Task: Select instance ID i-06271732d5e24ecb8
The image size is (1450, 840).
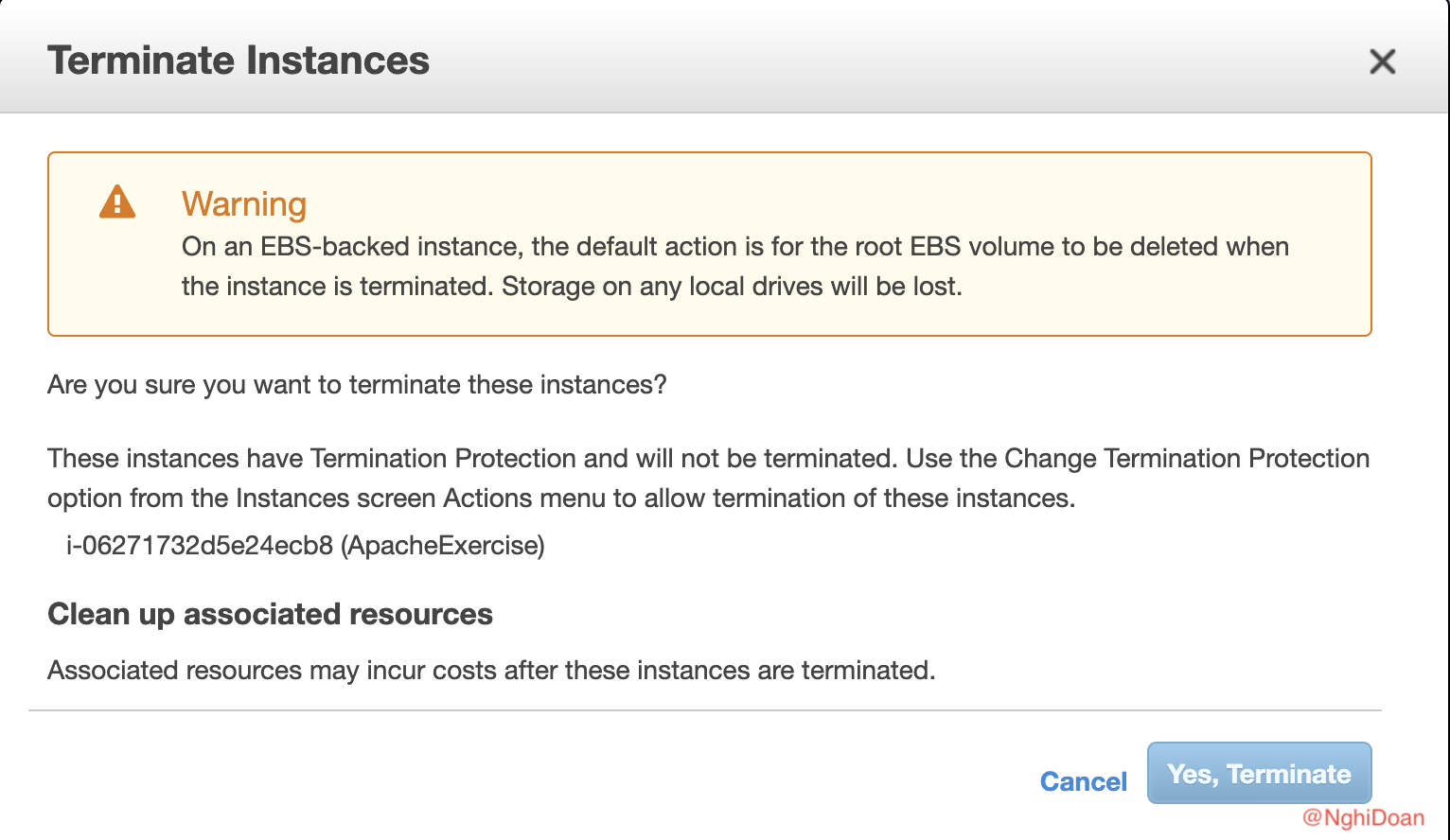Action: (x=199, y=546)
